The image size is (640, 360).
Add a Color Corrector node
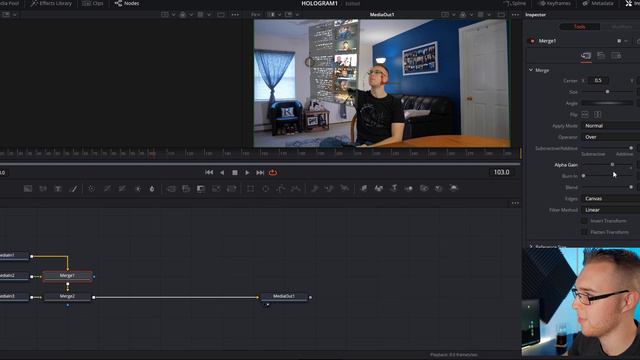click(x=91, y=189)
